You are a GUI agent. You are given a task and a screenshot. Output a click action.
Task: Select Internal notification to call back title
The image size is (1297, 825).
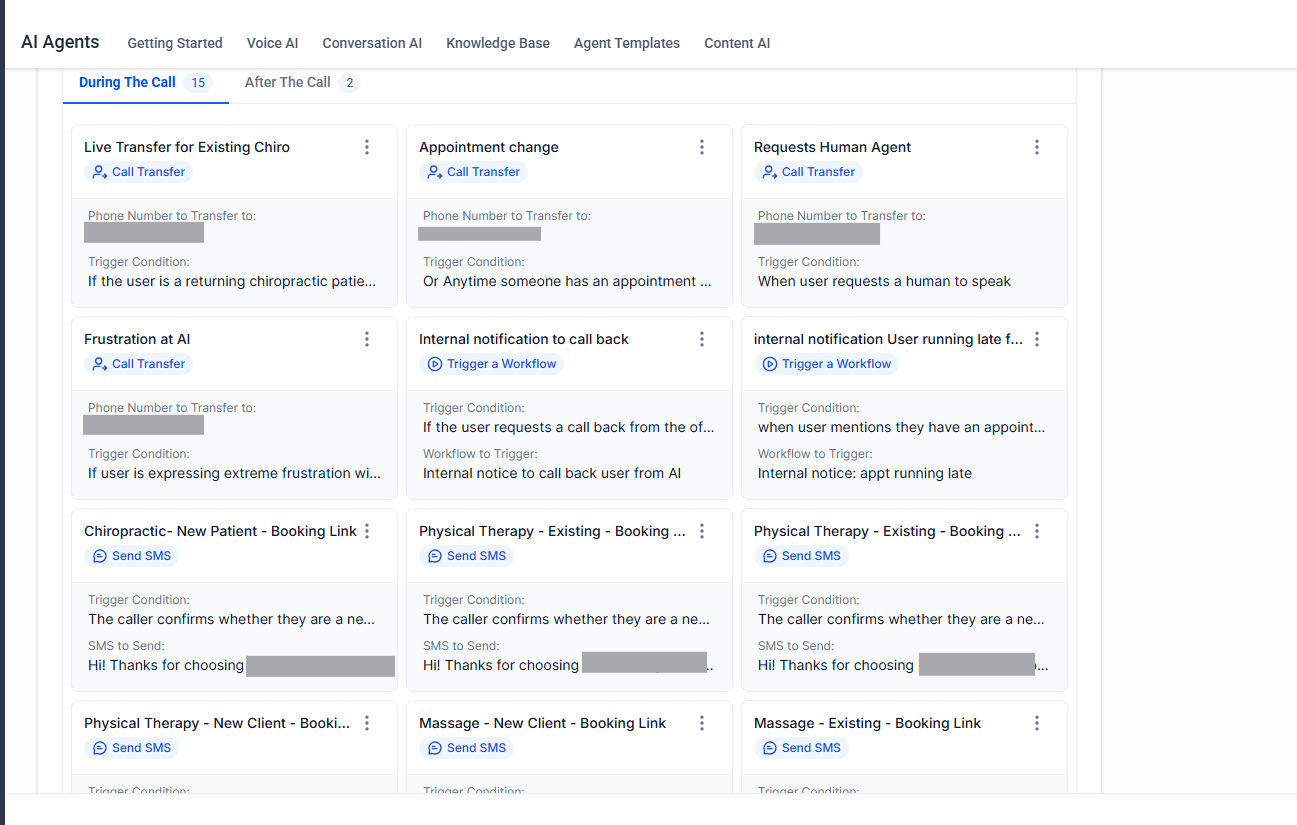click(524, 339)
